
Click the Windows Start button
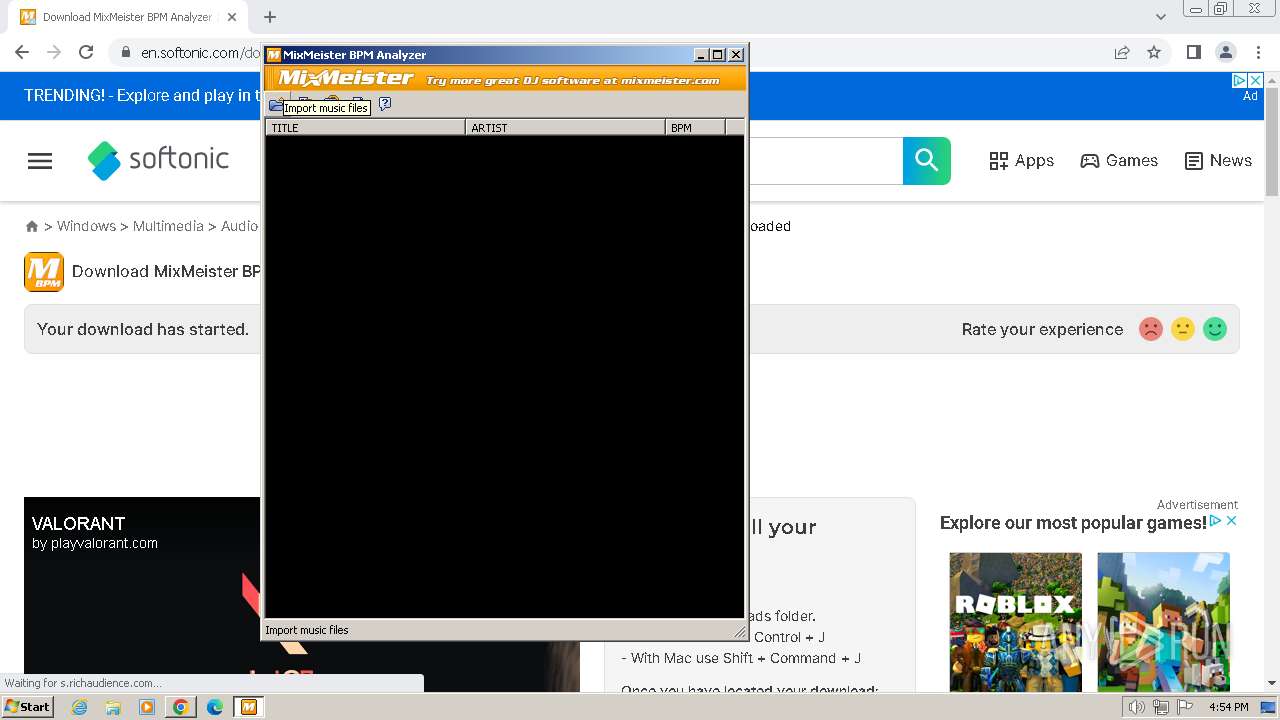(x=27, y=706)
